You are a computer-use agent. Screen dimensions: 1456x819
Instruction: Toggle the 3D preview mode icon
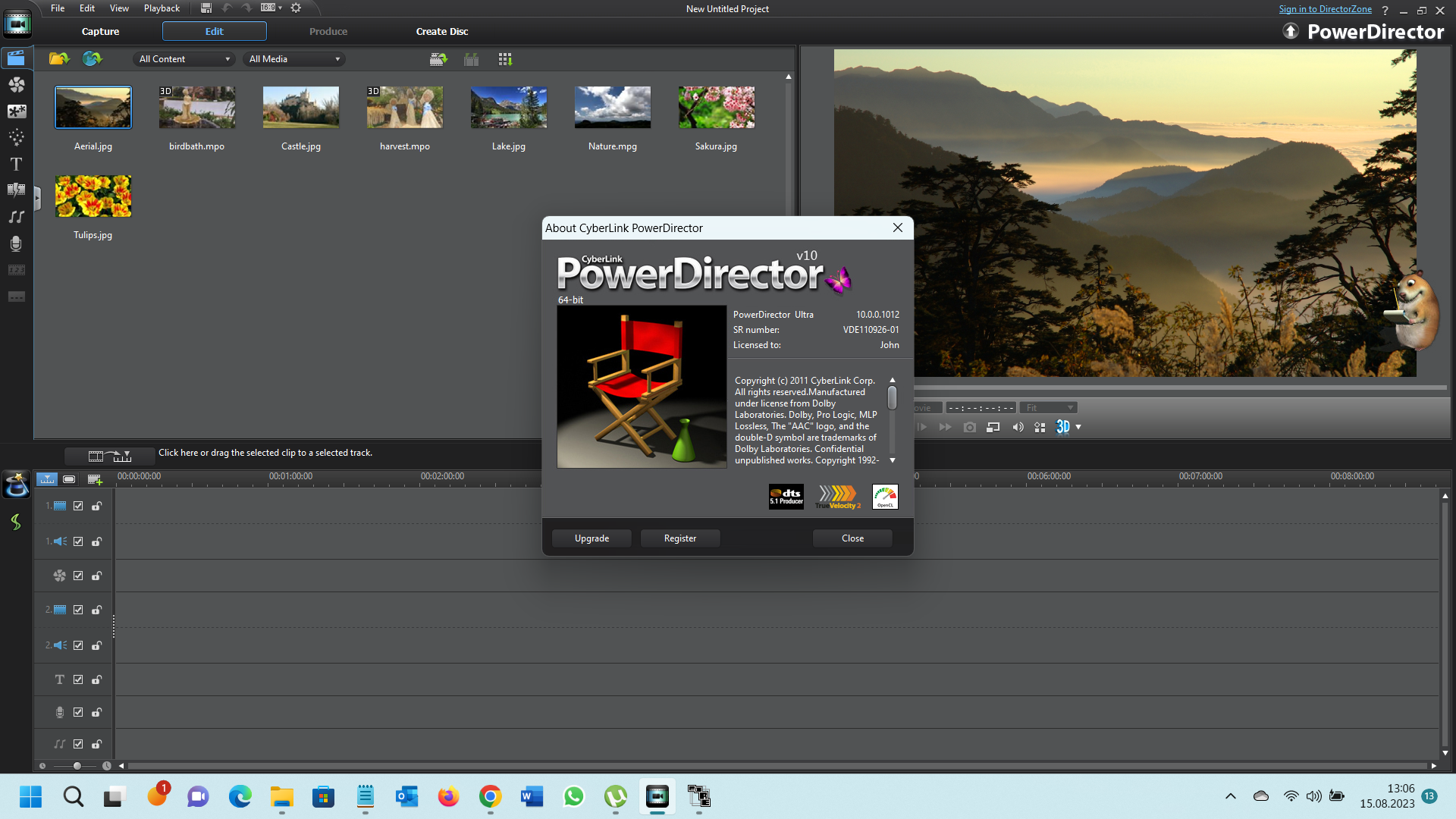1063,427
